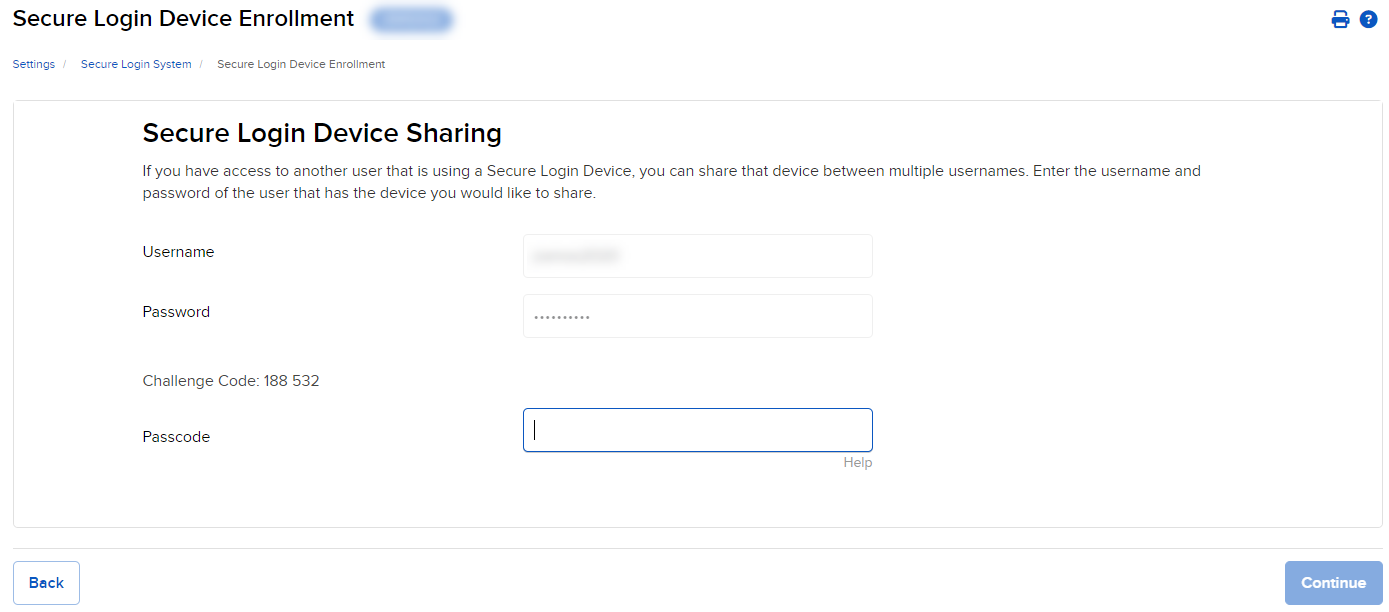Click the Secure Login Device Enrollment page title
1389x612 pixels.
(x=183, y=18)
